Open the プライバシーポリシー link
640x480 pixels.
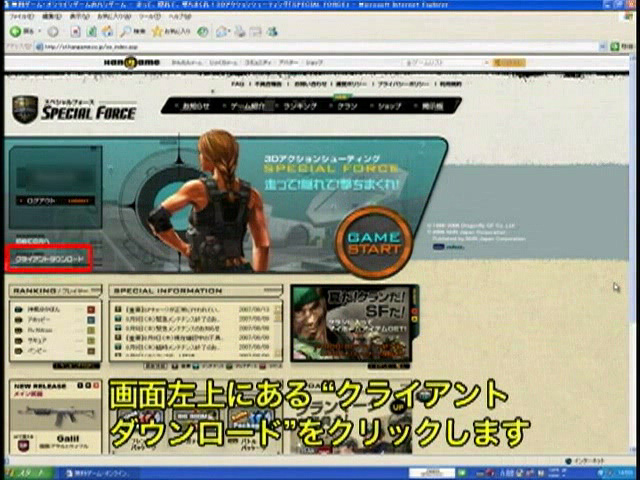click(x=403, y=84)
